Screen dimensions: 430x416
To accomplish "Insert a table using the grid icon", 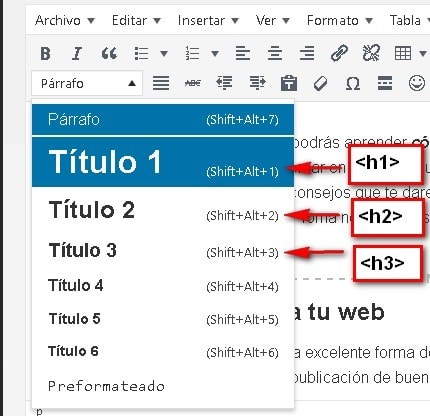I will (x=403, y=53).
